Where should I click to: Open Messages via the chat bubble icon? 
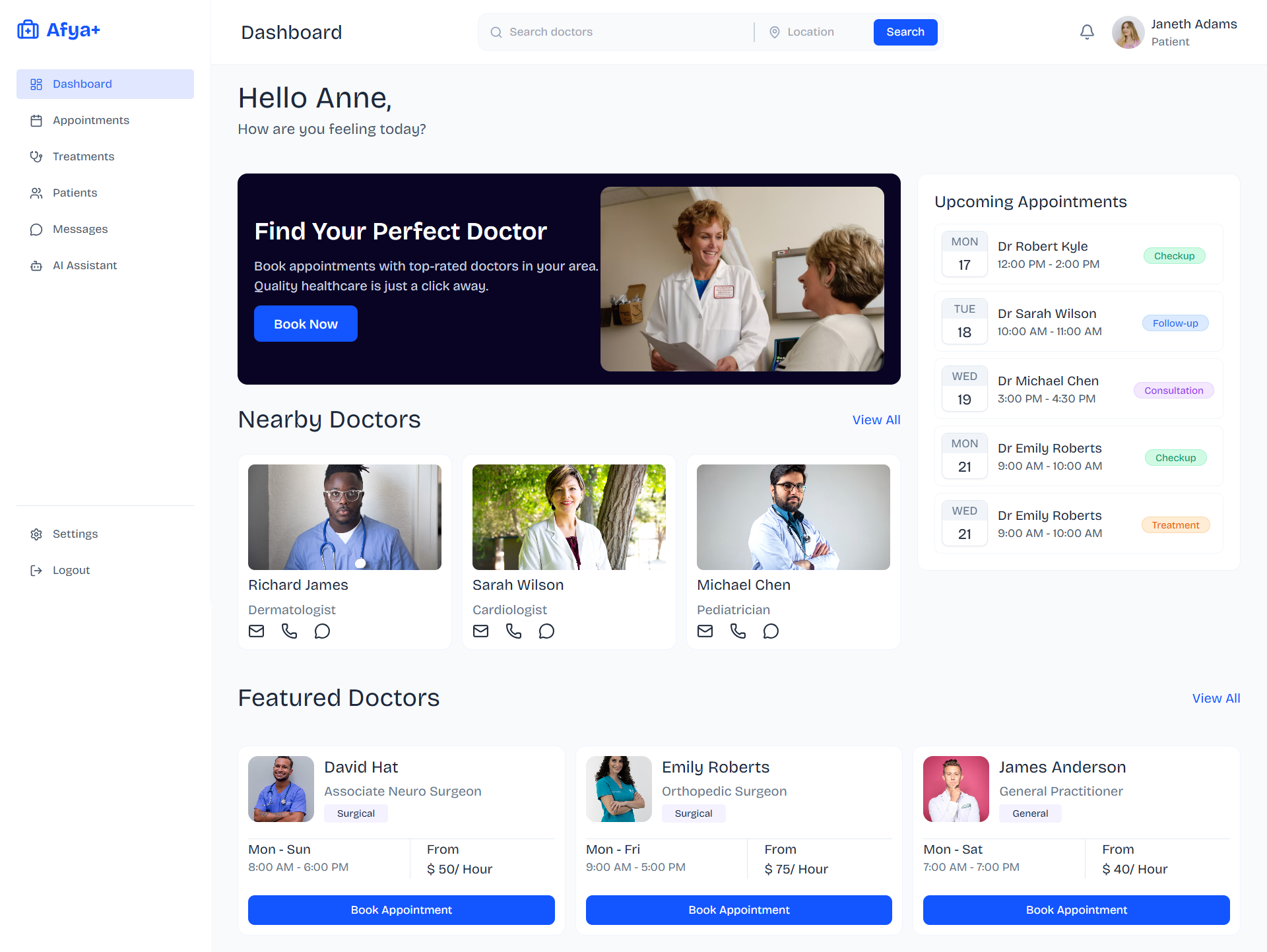point(36,229)
